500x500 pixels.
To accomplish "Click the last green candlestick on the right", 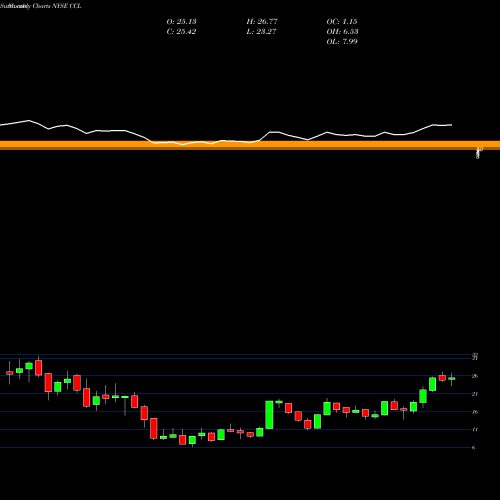I will [x=452, y=379].
